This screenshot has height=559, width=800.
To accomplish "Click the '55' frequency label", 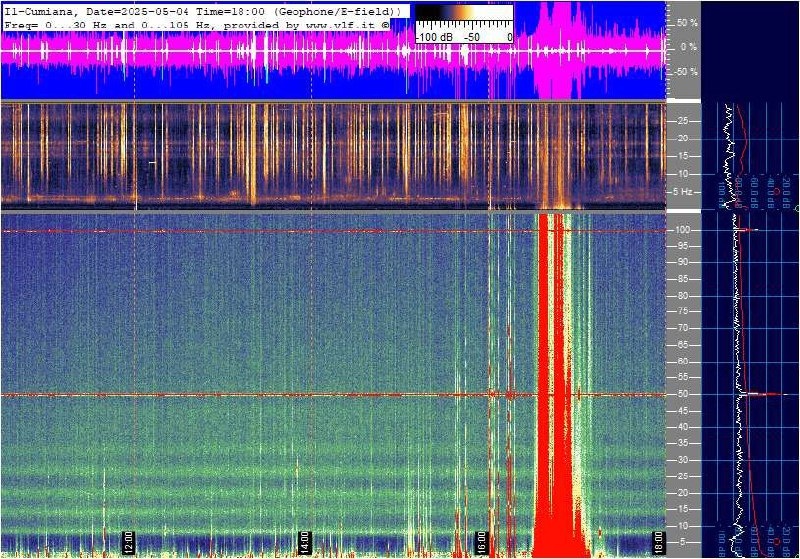I will pyautogui.click(x=683, y=377).
